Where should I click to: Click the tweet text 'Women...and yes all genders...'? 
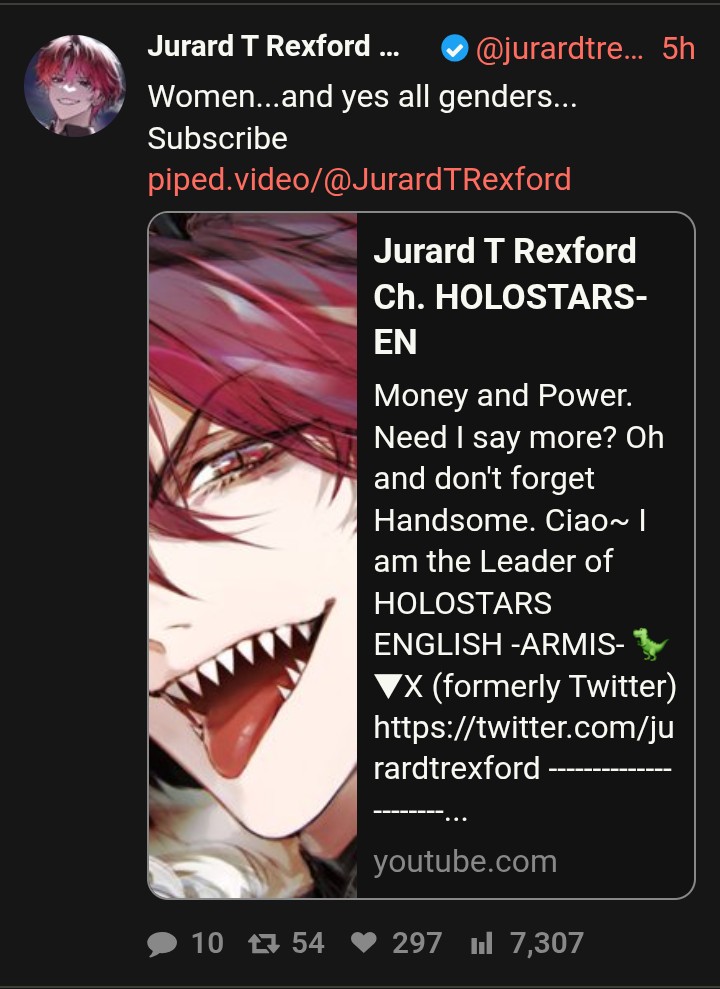coord(363,97)
